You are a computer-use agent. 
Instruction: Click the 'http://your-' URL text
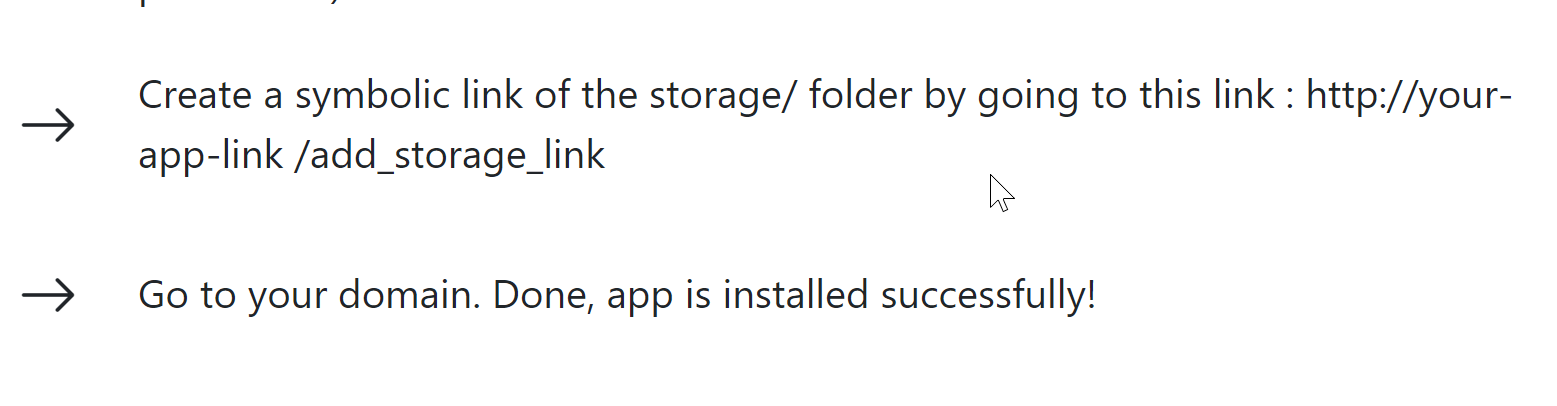[x=1409, y=96]
